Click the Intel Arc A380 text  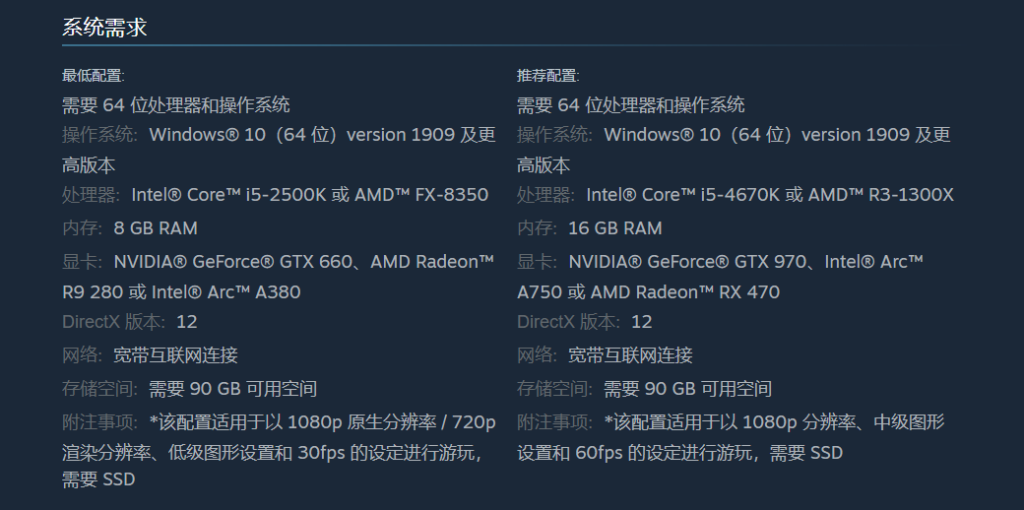coord(226,292)
